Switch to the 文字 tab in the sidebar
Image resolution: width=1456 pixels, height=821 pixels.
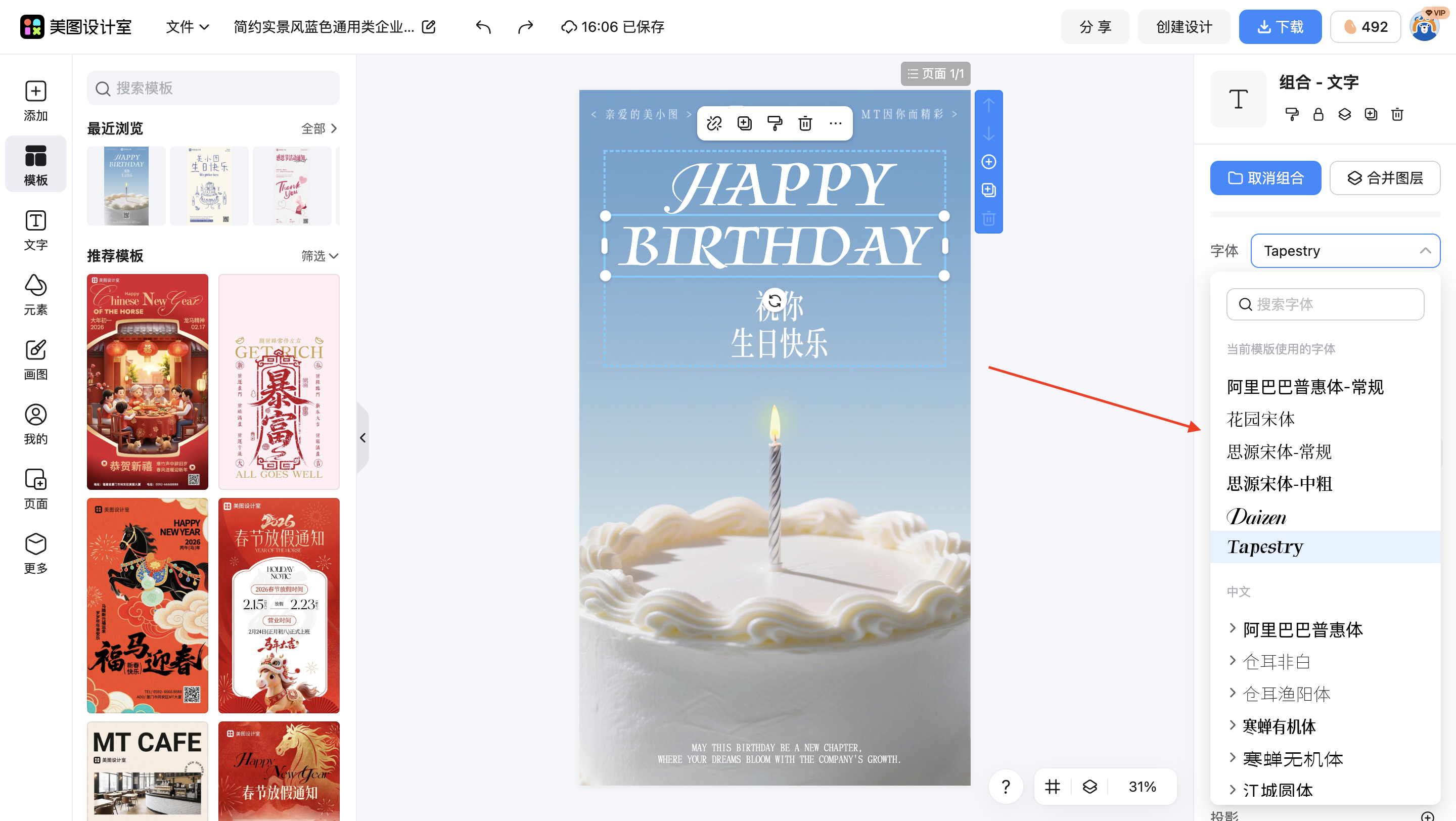tap(35, 230)
